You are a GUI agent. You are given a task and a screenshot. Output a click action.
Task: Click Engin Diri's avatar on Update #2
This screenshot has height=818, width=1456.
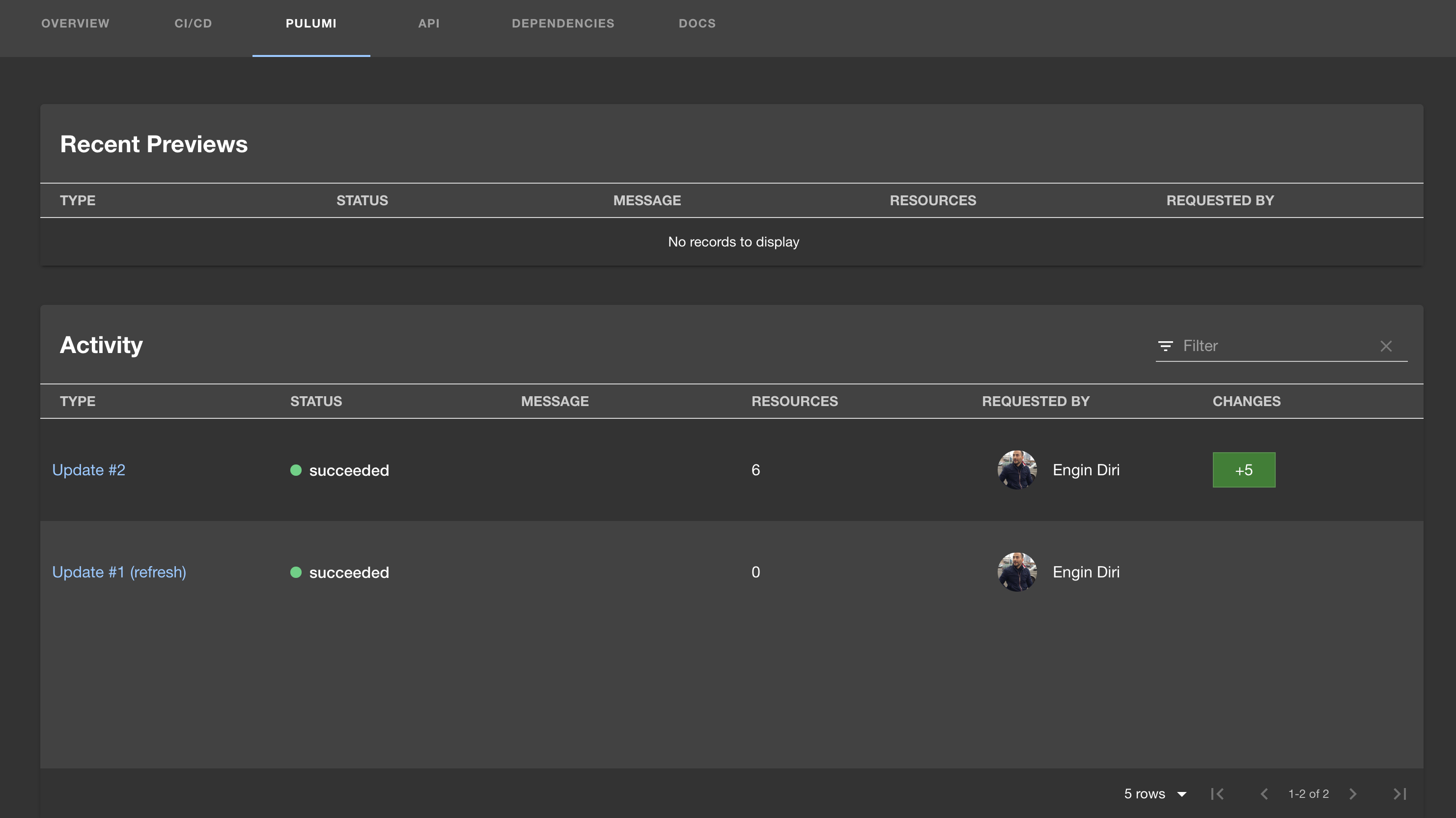click(x=1015, y=470)
